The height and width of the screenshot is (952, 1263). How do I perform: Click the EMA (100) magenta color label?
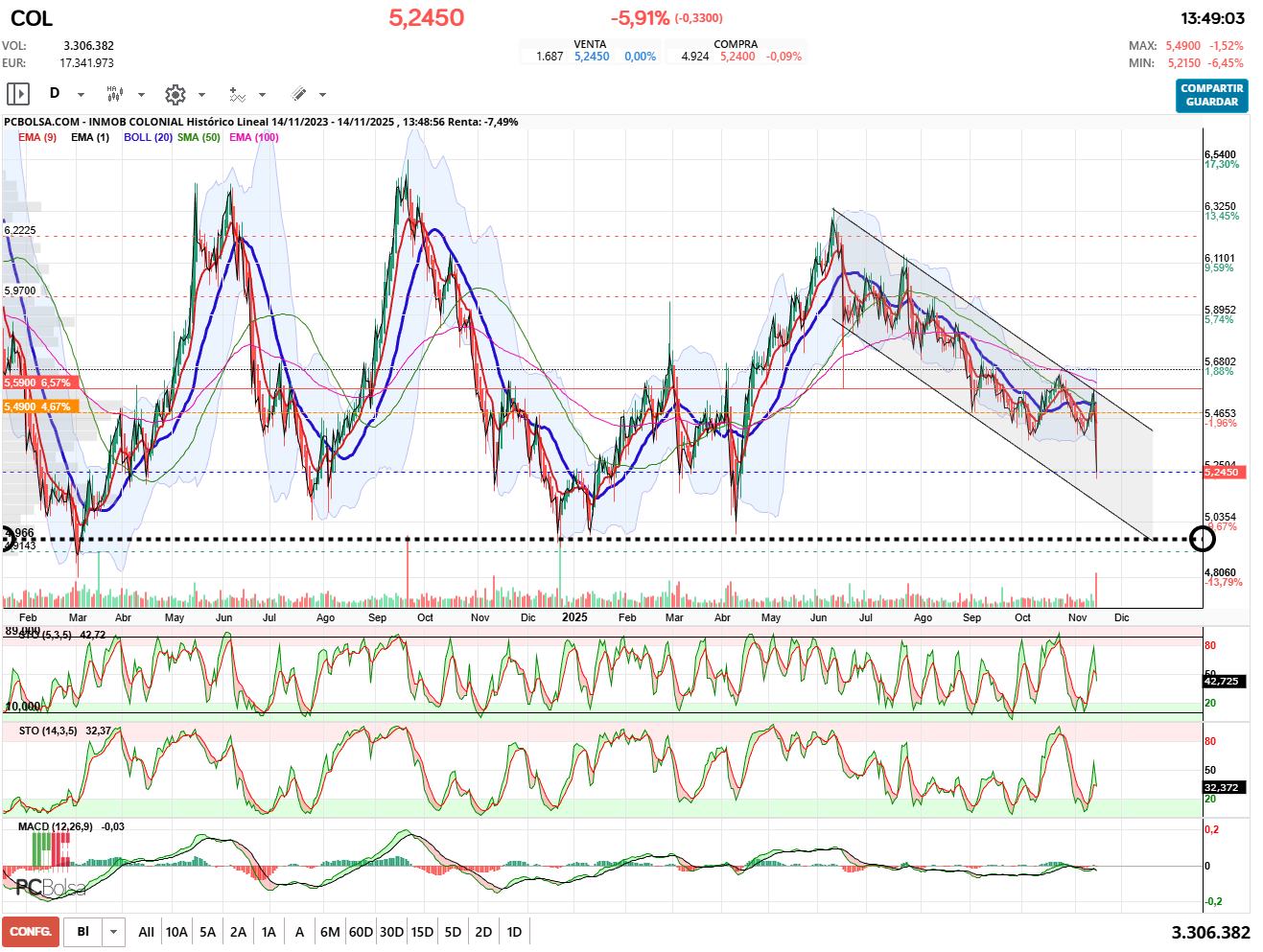[254, 137]
